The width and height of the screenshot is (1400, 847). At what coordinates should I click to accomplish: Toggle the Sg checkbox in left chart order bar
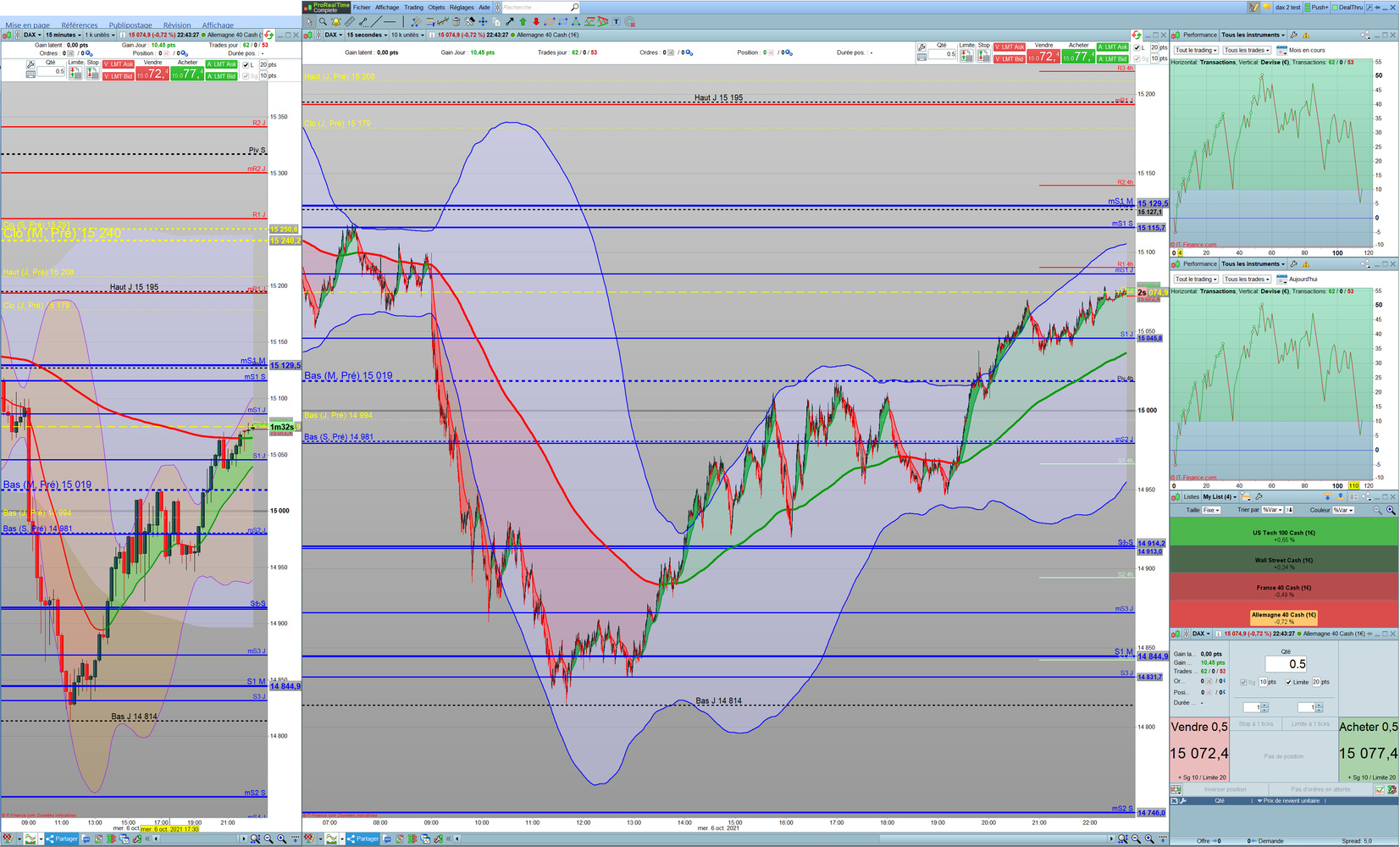click(246, 75)
